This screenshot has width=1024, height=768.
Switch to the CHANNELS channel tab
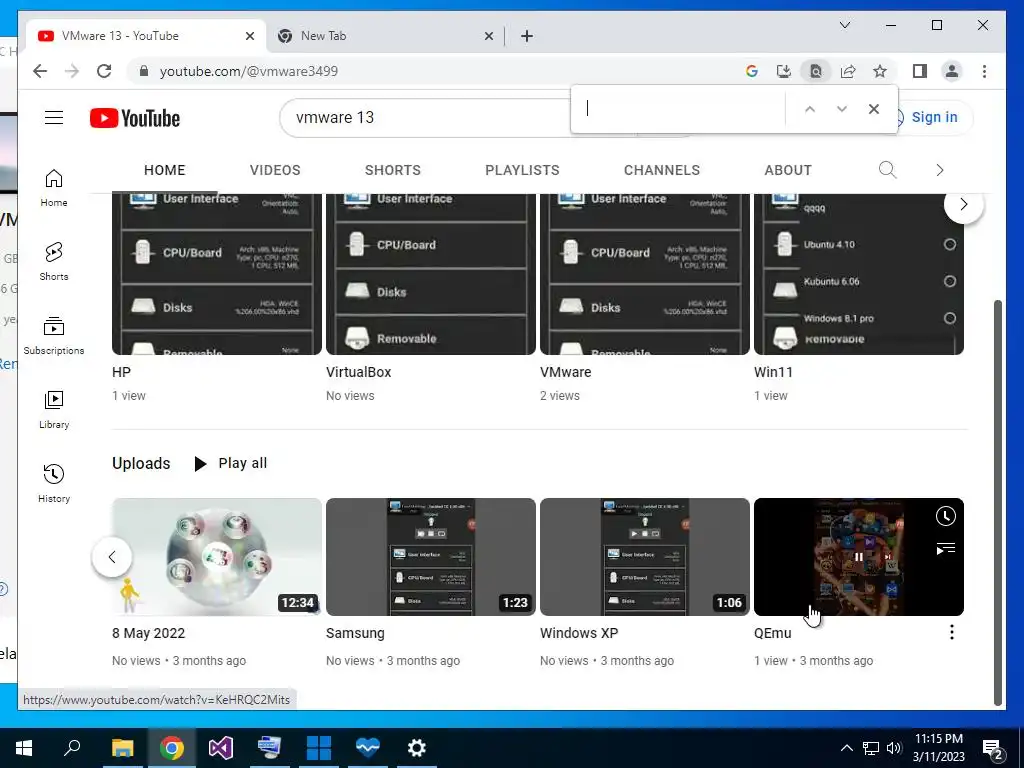[662, 170]
